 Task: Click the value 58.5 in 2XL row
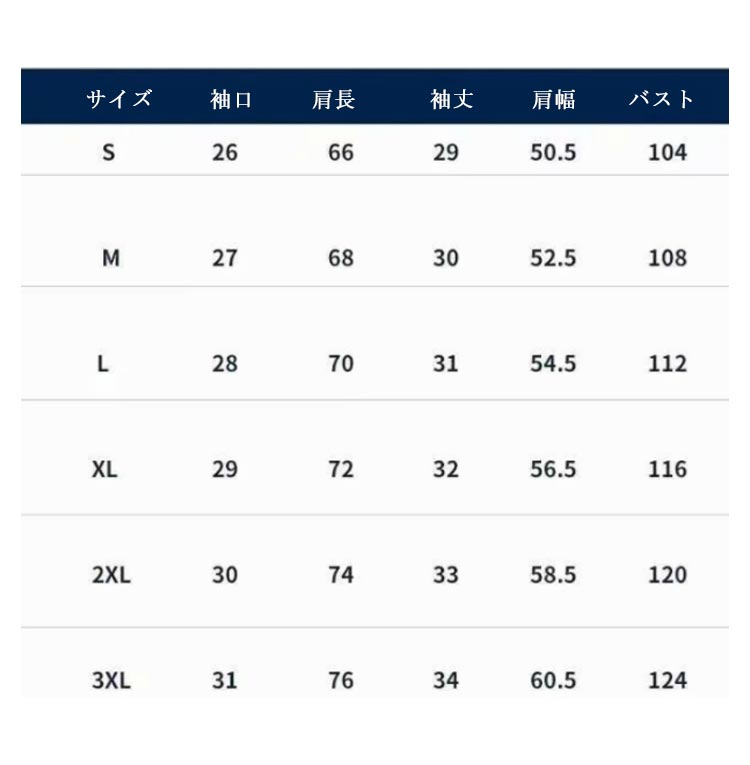pyautogui.click(x=553, y=575)
